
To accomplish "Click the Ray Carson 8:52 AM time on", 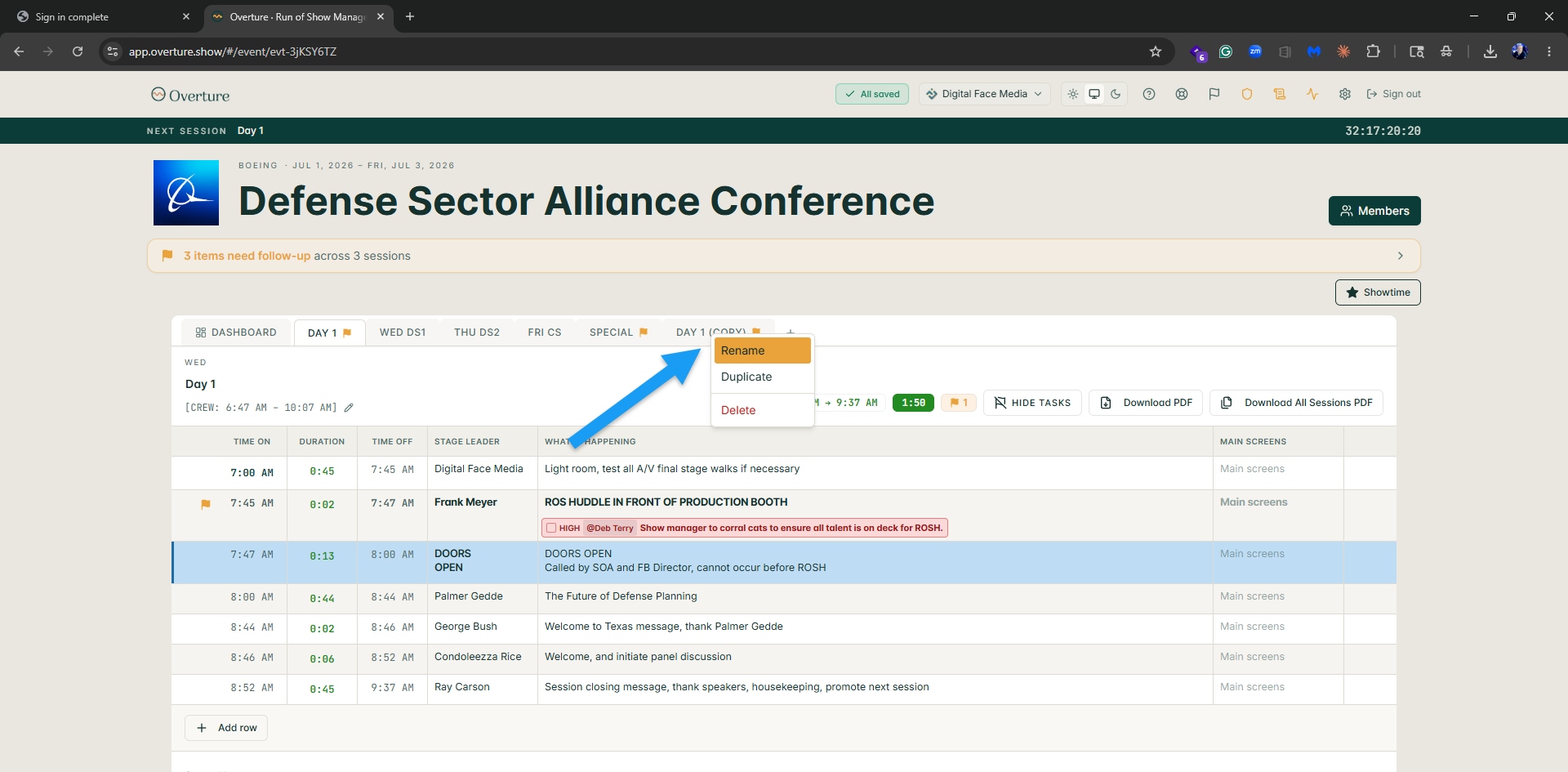I will [252, 688].
